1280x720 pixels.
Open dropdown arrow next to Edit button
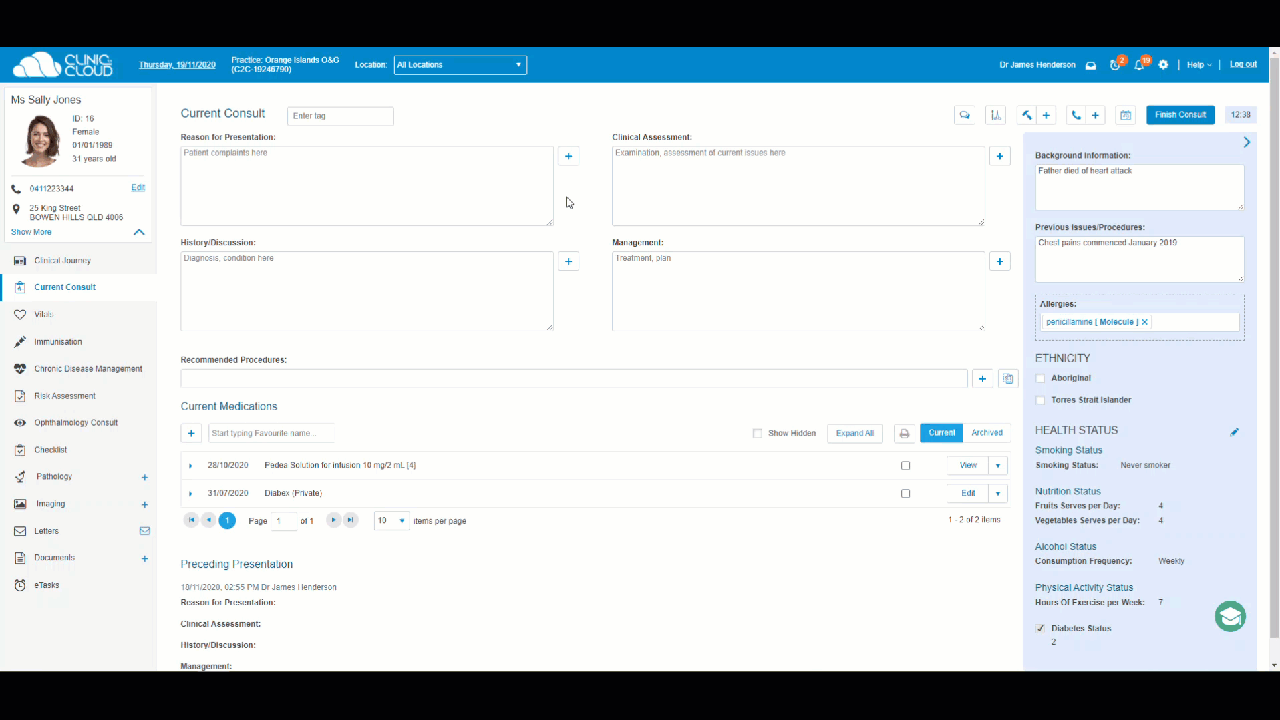click(998, 493)
